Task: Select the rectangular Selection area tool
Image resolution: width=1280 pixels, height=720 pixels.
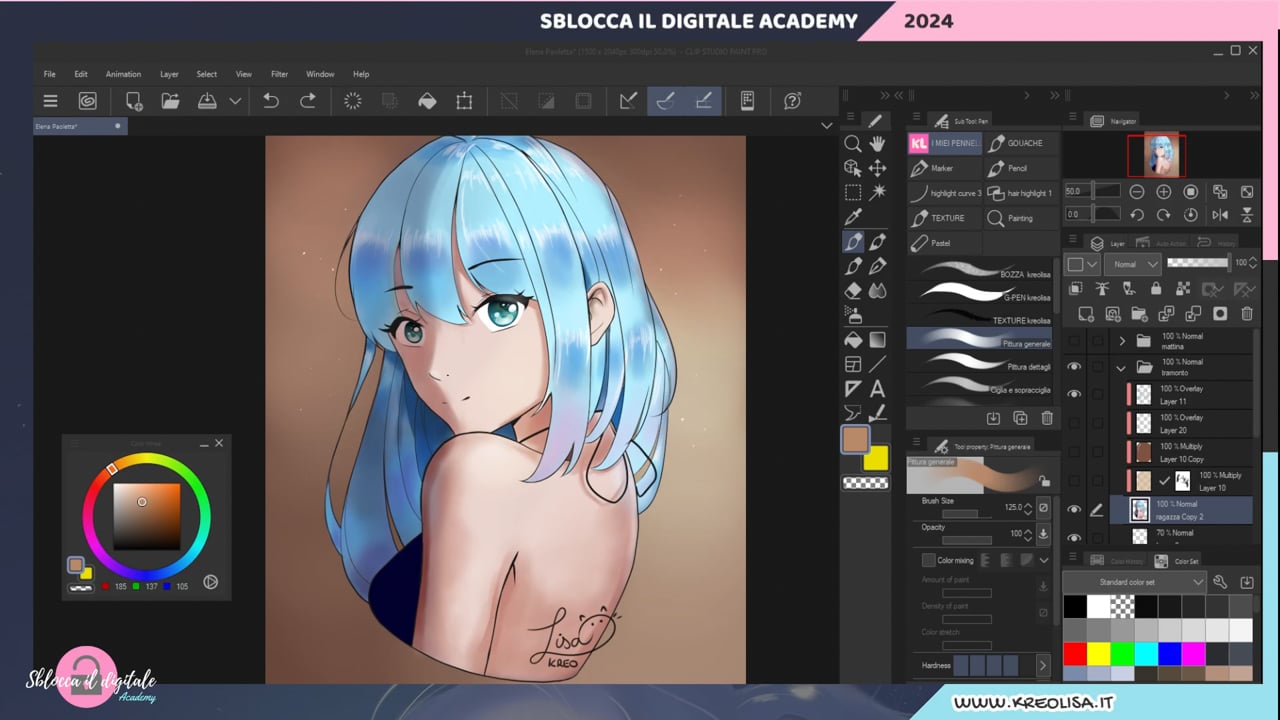Action: point(852,192)
